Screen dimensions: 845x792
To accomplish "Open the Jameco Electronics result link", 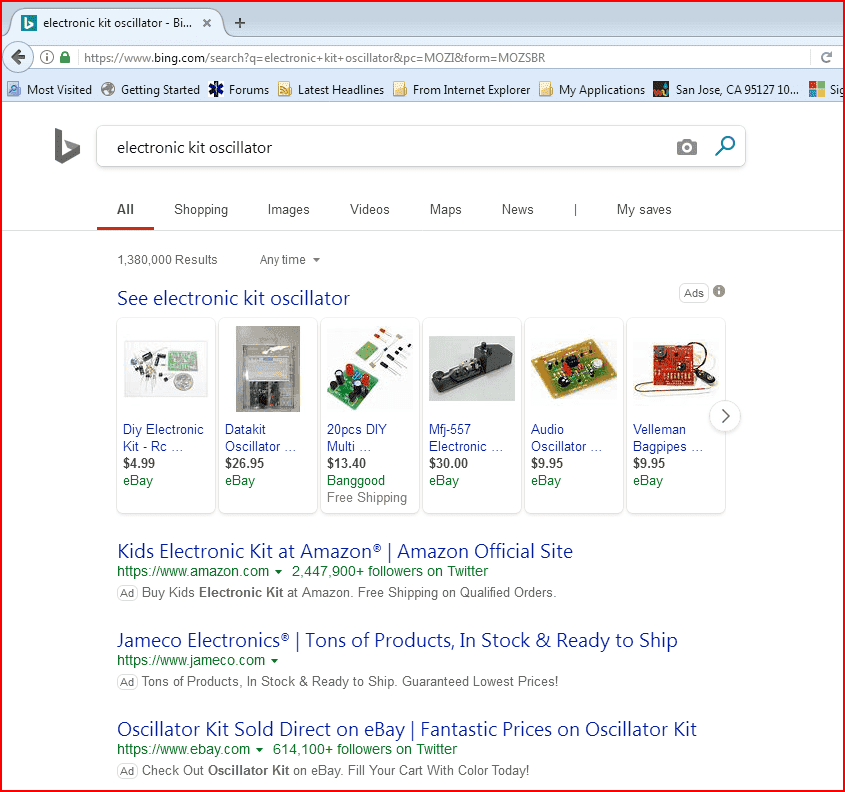I will 397,640.
